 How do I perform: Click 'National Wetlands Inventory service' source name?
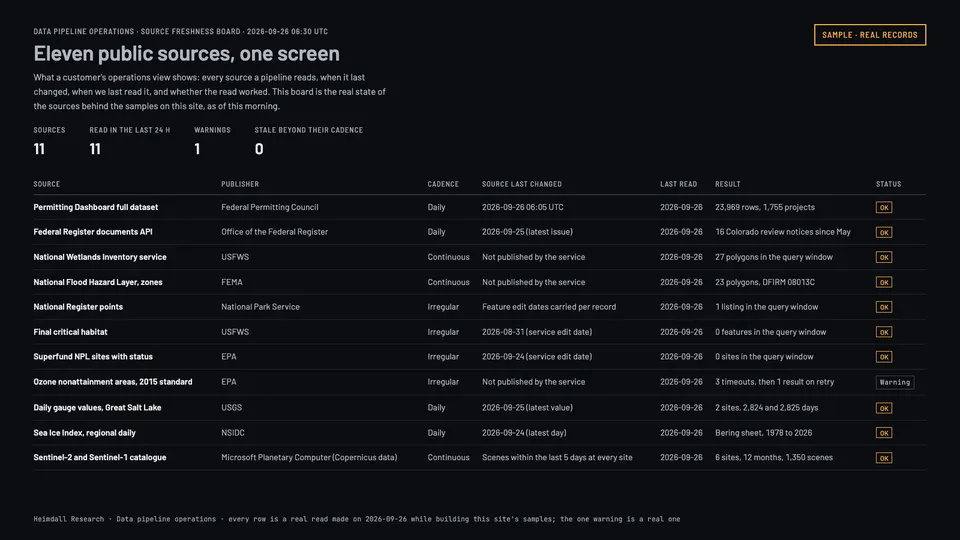100,257
